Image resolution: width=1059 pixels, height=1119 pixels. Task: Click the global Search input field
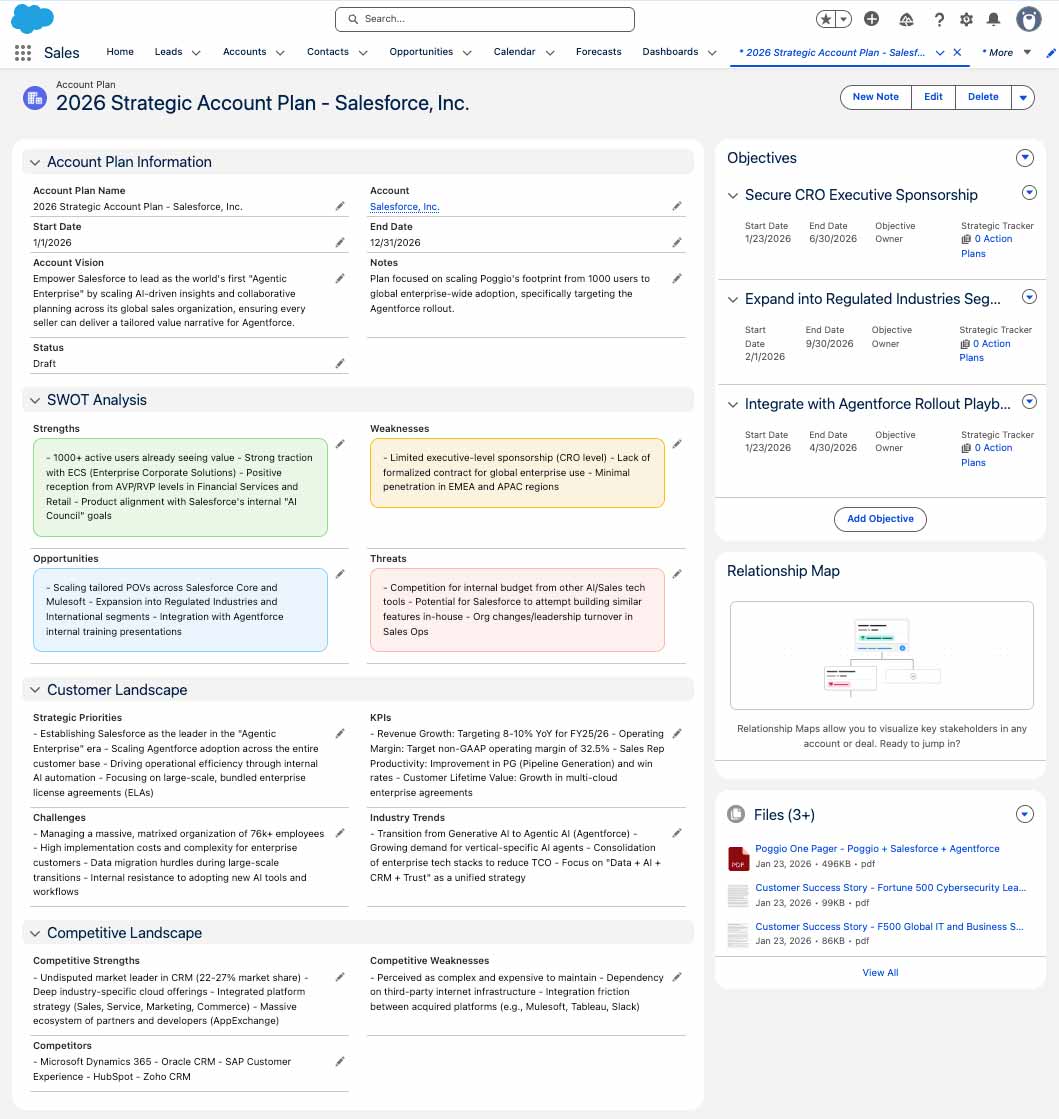coord(485,19)
